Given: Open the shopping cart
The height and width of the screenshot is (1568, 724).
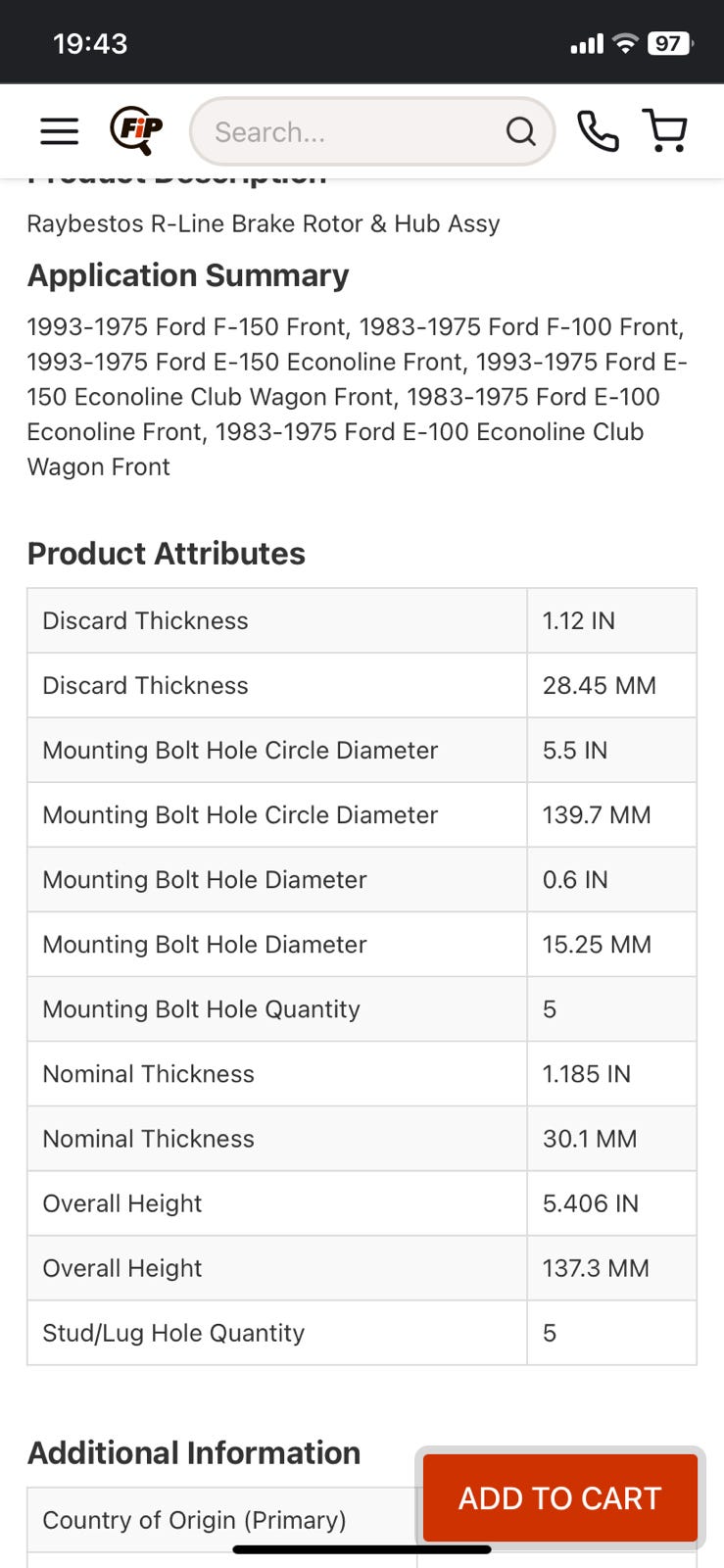Looking at the screenshot, I should tap(665, 131).
